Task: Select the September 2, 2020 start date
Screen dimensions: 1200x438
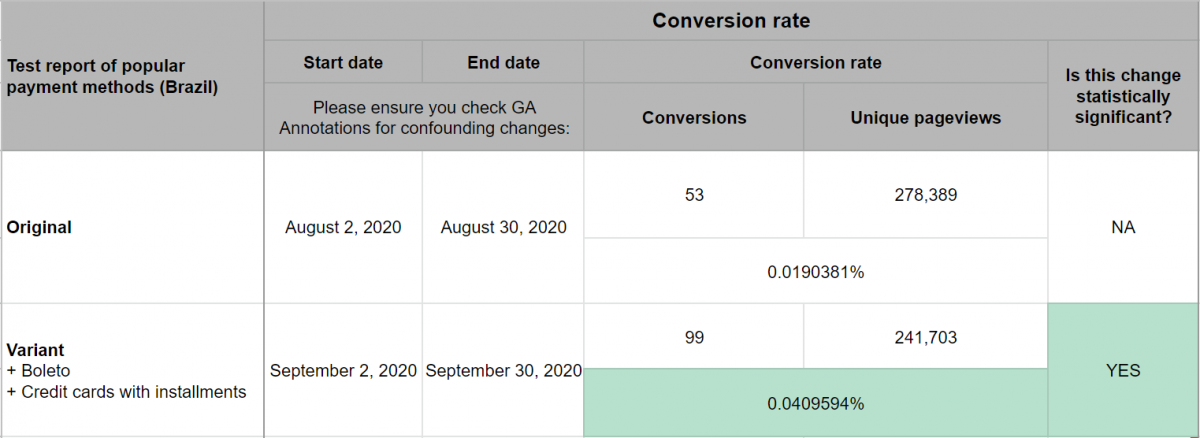Action: [343, 370]
